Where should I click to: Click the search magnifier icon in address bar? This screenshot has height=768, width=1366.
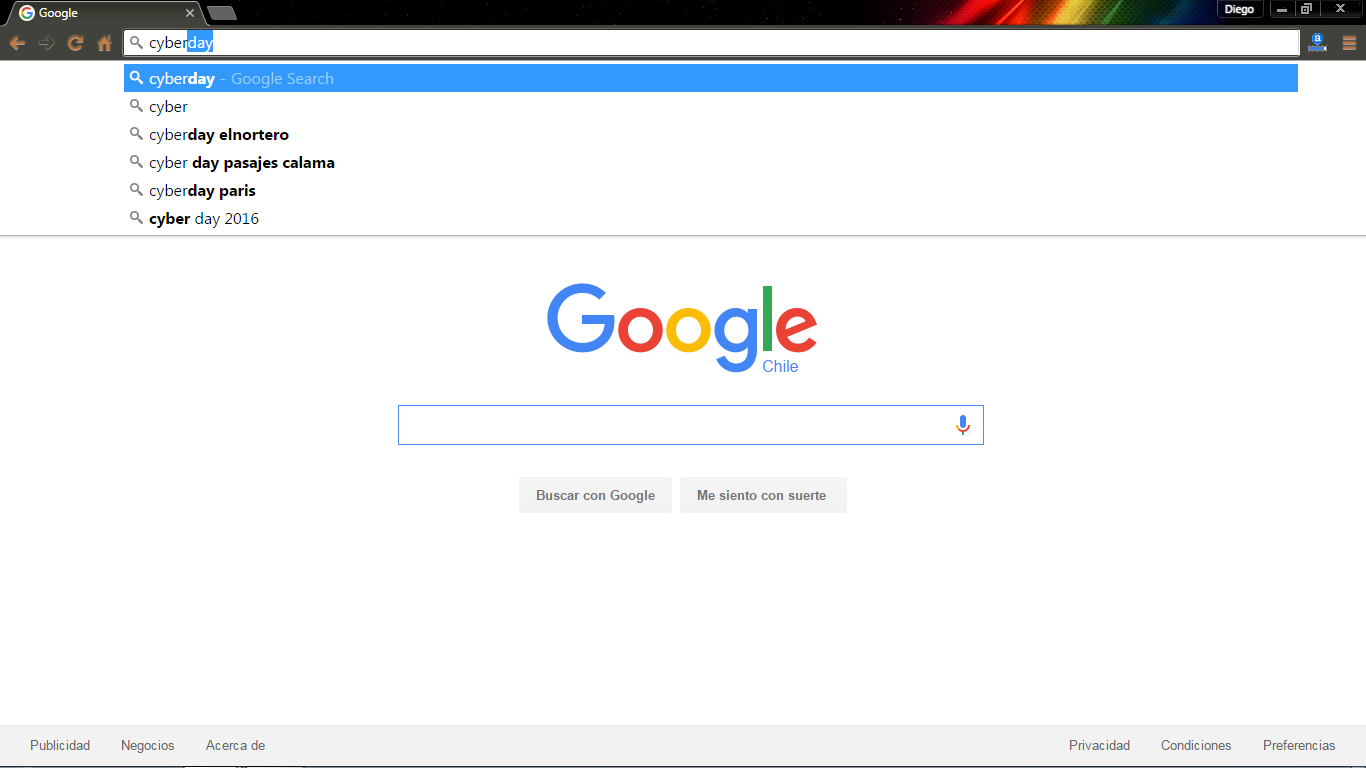136,43
